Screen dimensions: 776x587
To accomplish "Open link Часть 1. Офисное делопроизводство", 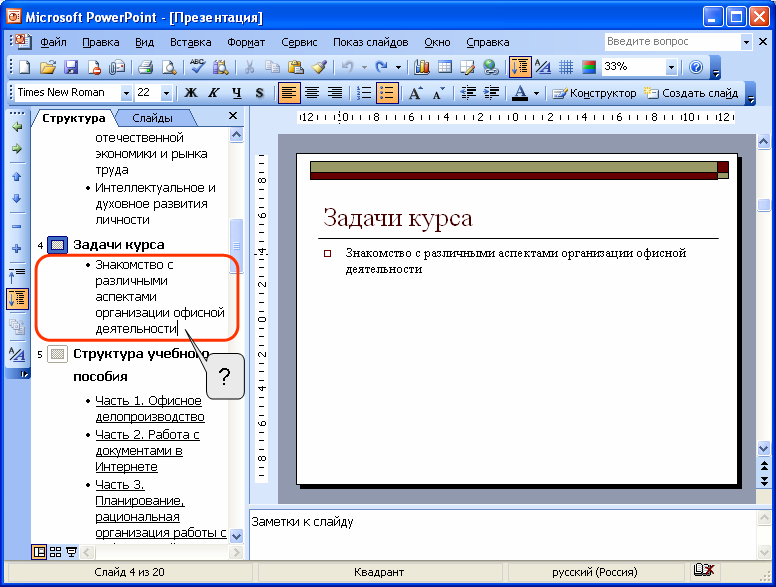I will pos(150,409).
